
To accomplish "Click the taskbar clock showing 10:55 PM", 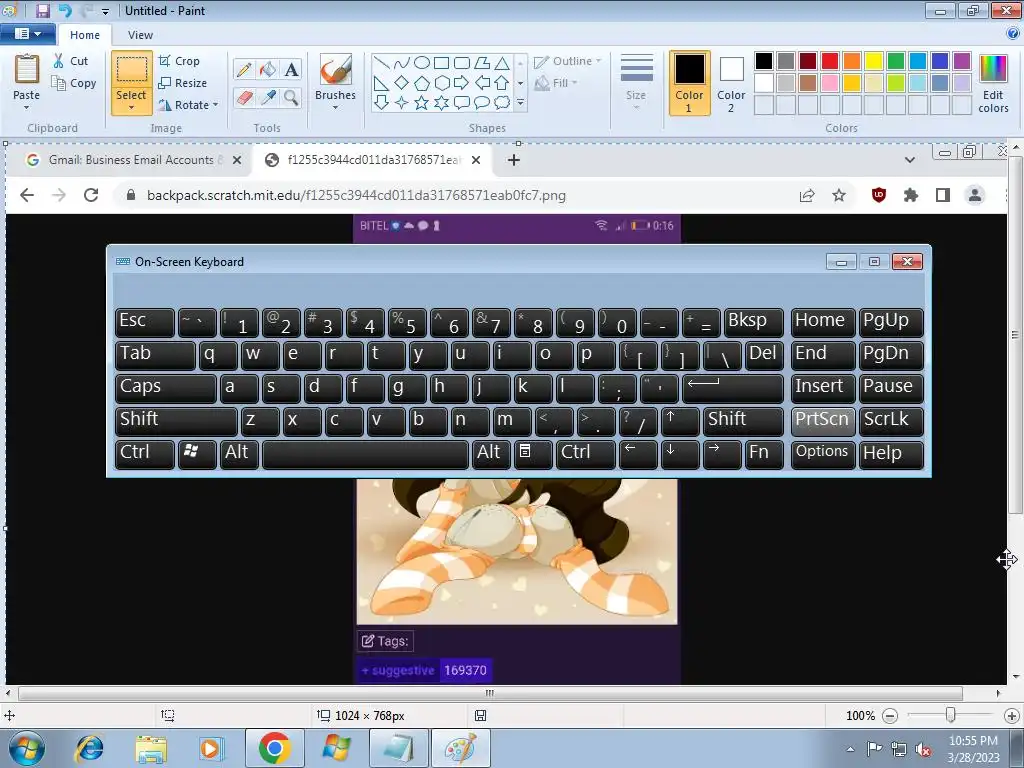I will (973, 748).
